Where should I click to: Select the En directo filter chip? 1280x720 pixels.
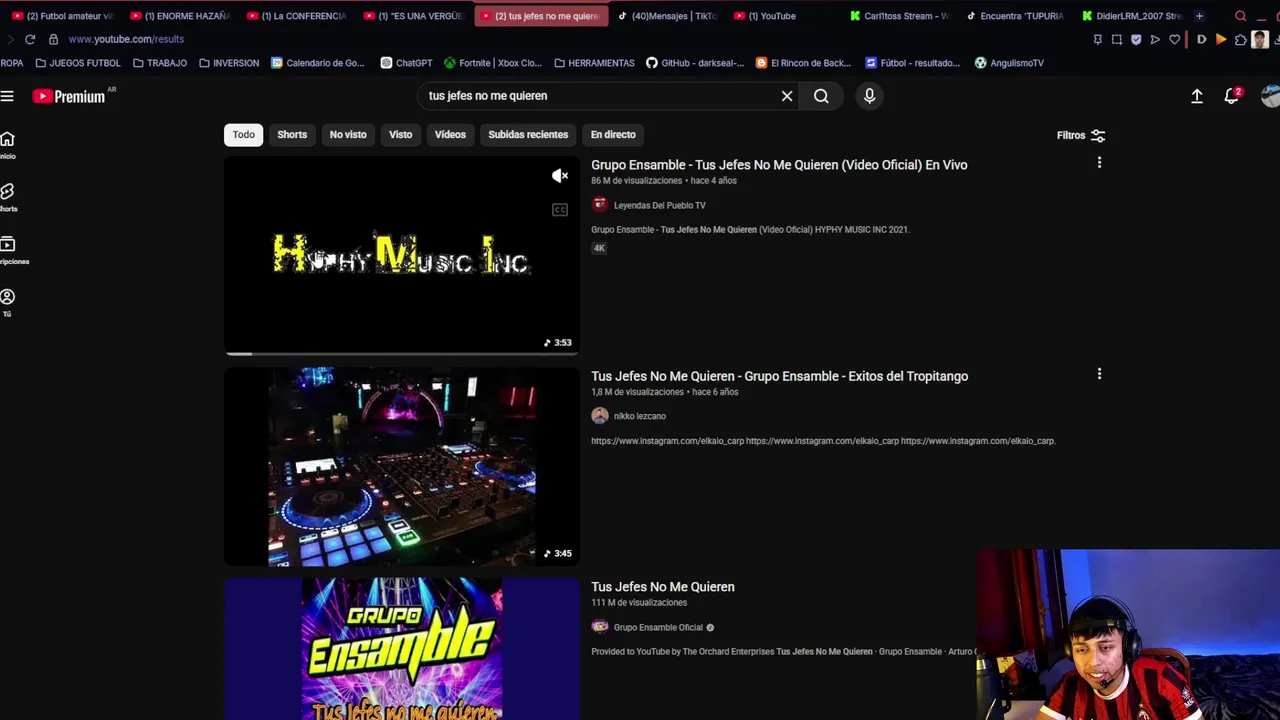tap(613, 134)
